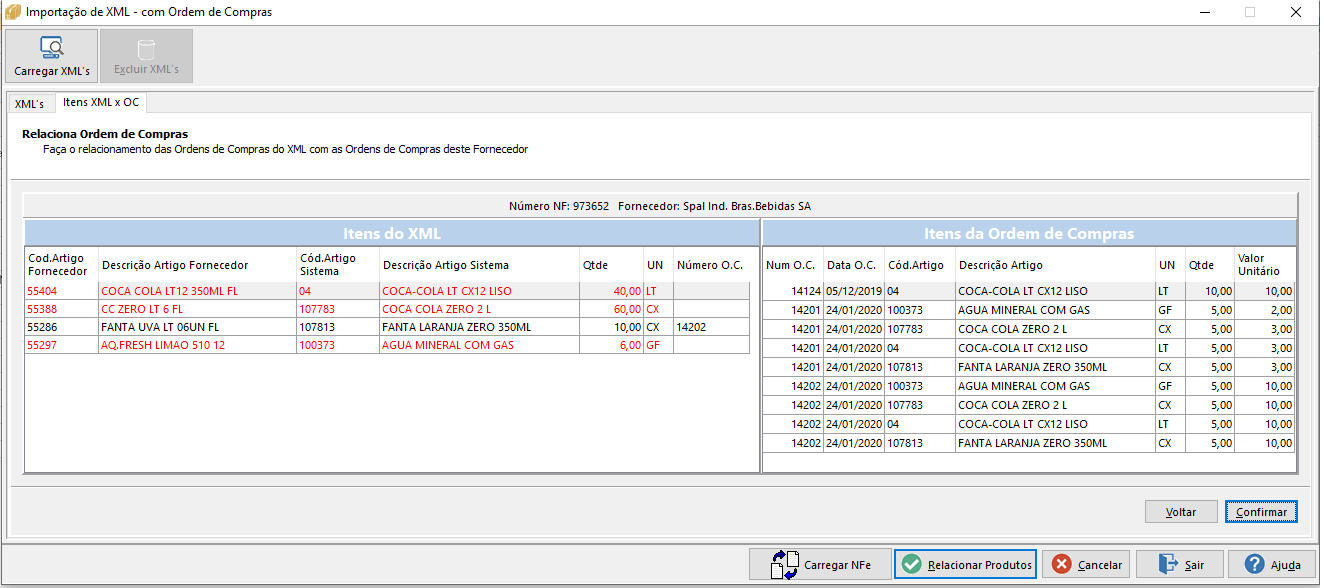Screen dimensions: 1324x588
Task: Click the Descrição Artigo Fornecedor column header
Action: [197, 265]
